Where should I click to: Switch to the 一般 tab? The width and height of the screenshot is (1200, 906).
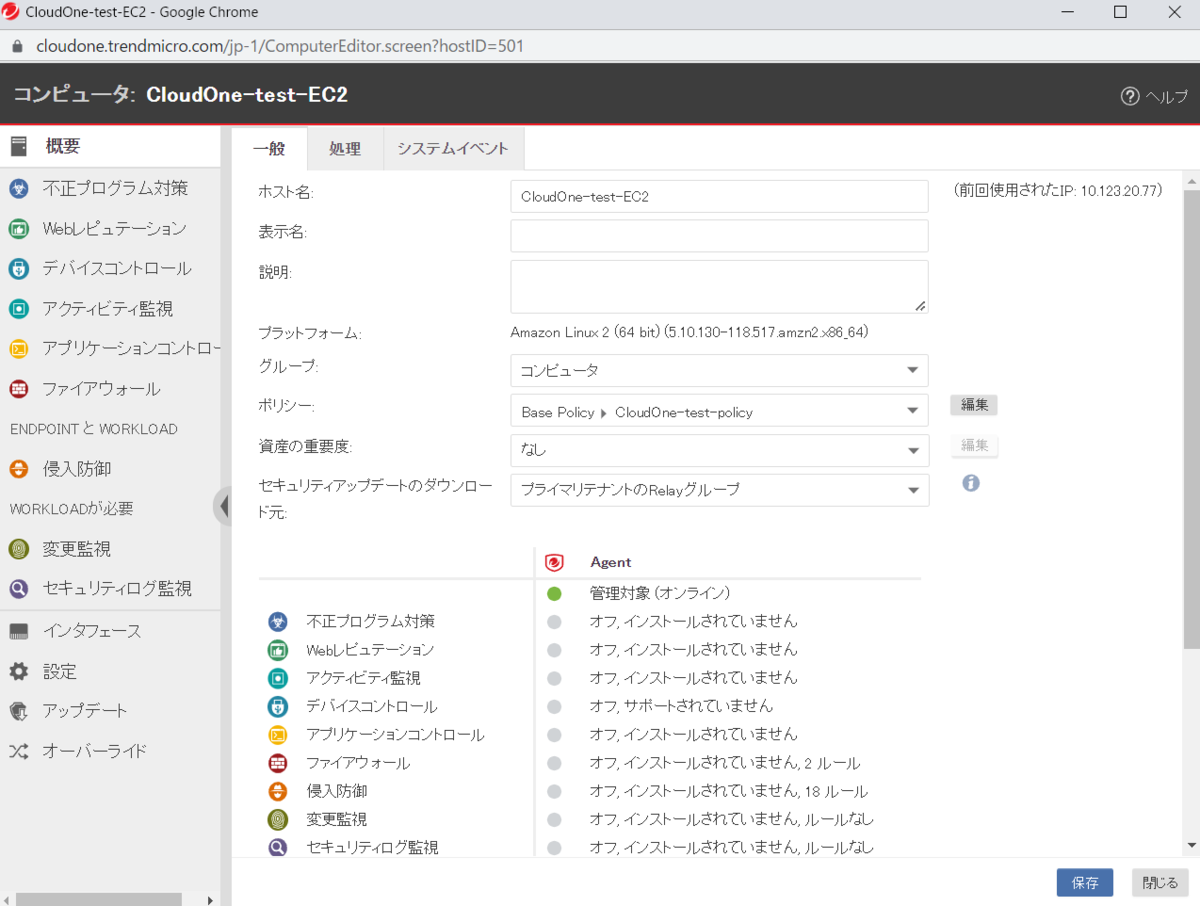(x=269, y=149)
